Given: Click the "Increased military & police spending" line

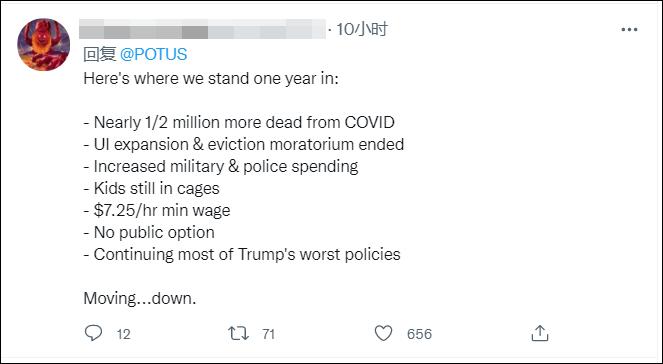Looking at the screenshot, I should [x=221, y=167].
